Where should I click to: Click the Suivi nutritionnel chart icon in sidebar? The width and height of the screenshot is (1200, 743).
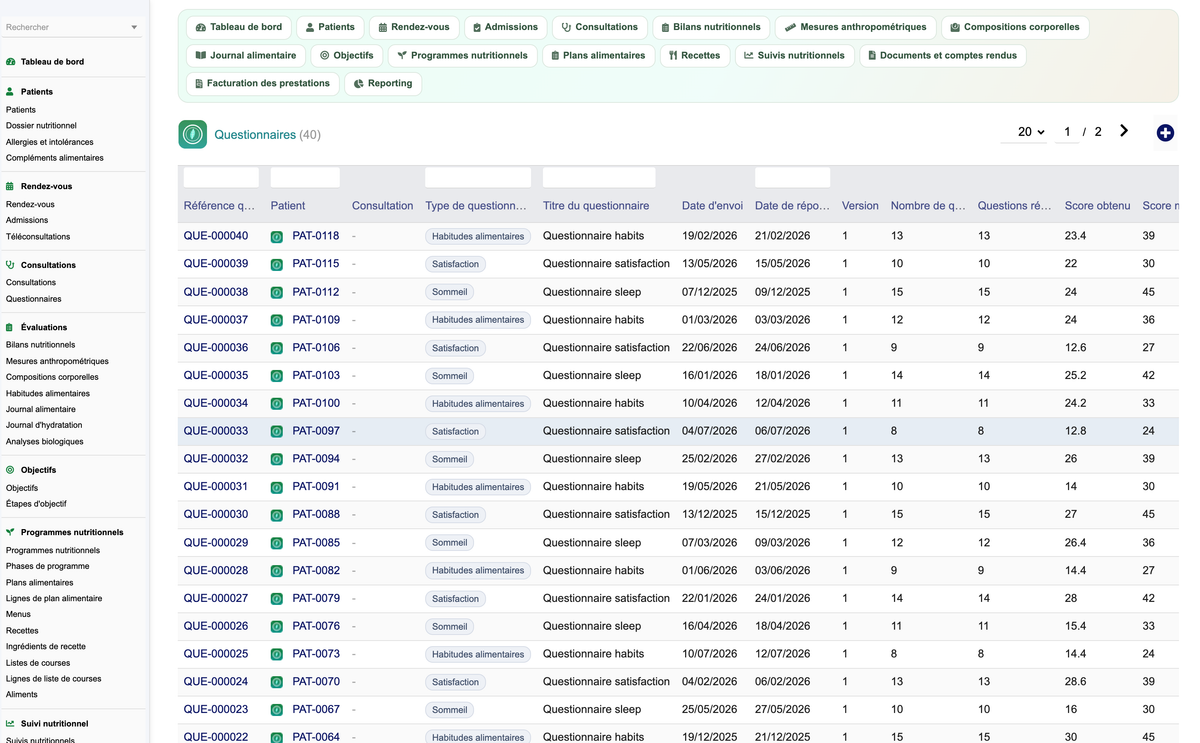coord(11,723)
